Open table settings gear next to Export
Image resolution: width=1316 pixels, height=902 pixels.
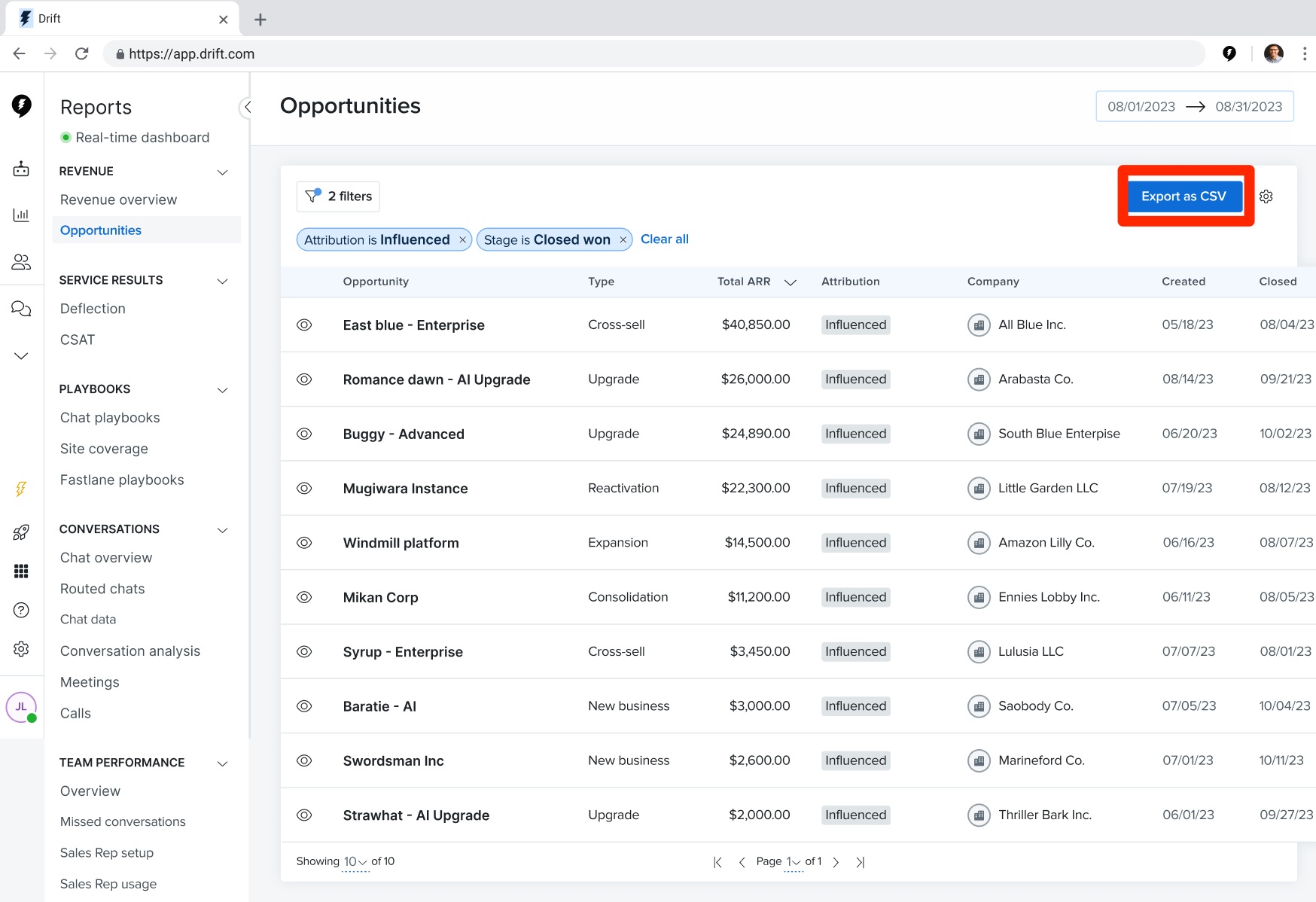1266,197
